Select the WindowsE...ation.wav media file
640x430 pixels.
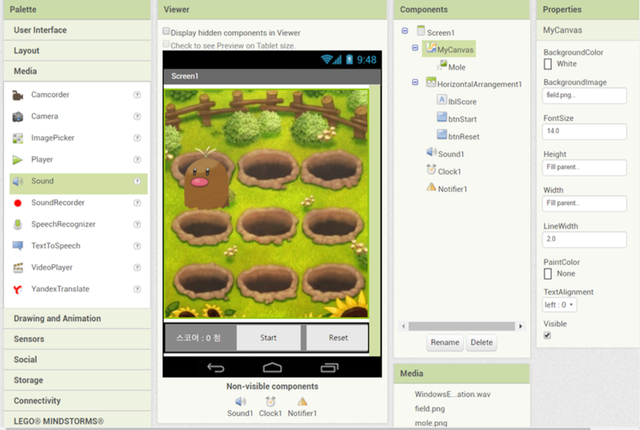[x=452, y=394]
